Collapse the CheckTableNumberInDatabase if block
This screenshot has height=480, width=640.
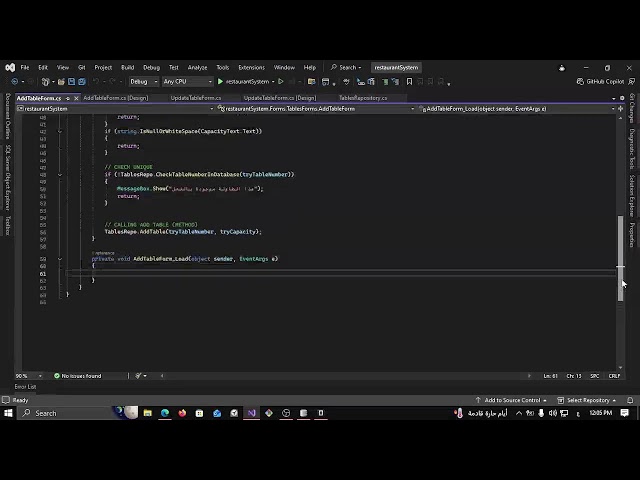(x=60, y=175)
